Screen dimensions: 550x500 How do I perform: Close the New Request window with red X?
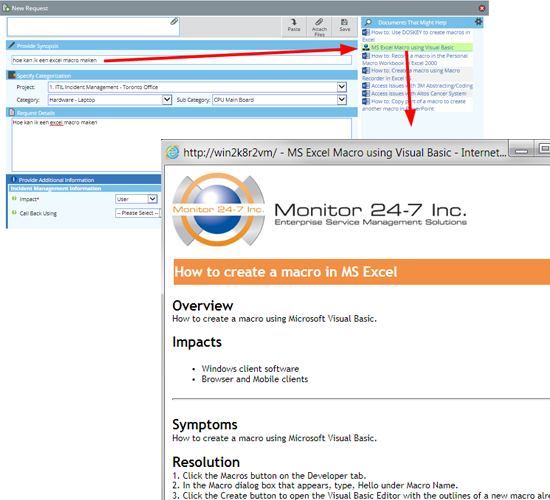482,8
